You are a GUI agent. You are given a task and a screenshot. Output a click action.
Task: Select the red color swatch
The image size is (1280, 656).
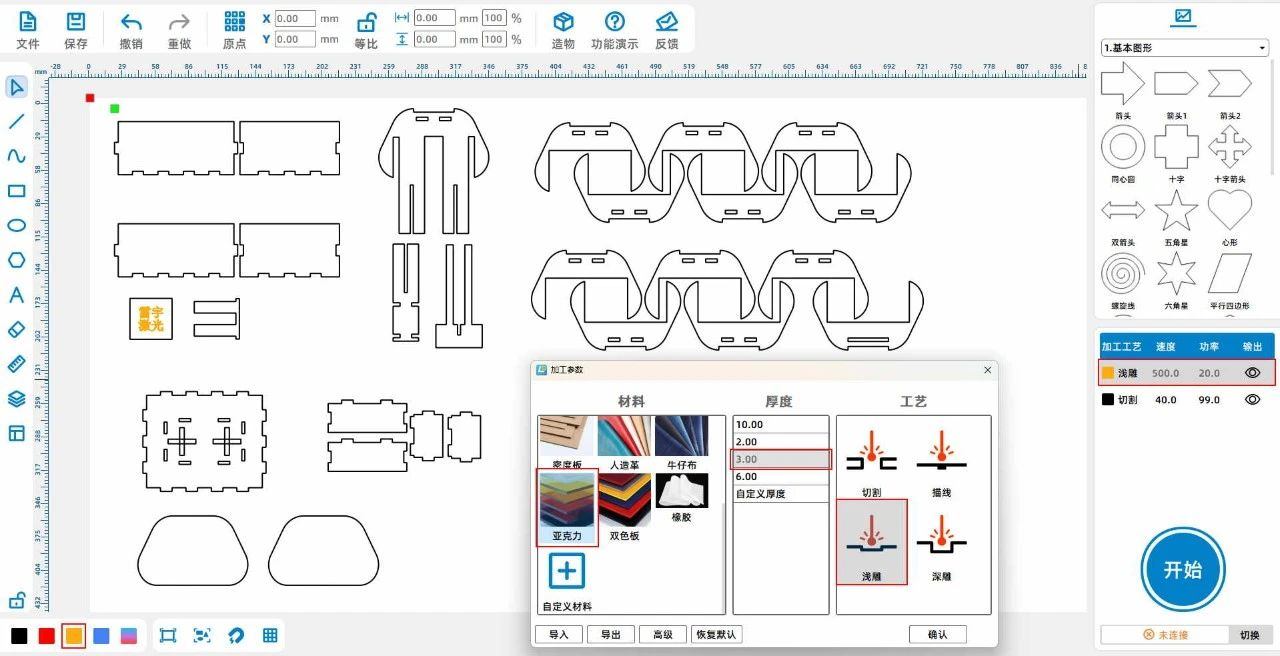pos(46,636)
